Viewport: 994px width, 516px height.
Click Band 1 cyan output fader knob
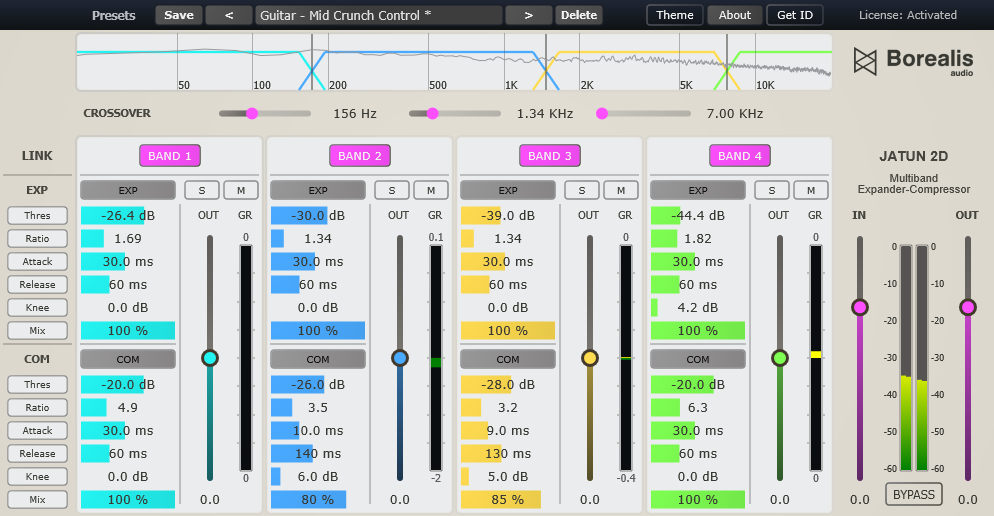point(210,358)
